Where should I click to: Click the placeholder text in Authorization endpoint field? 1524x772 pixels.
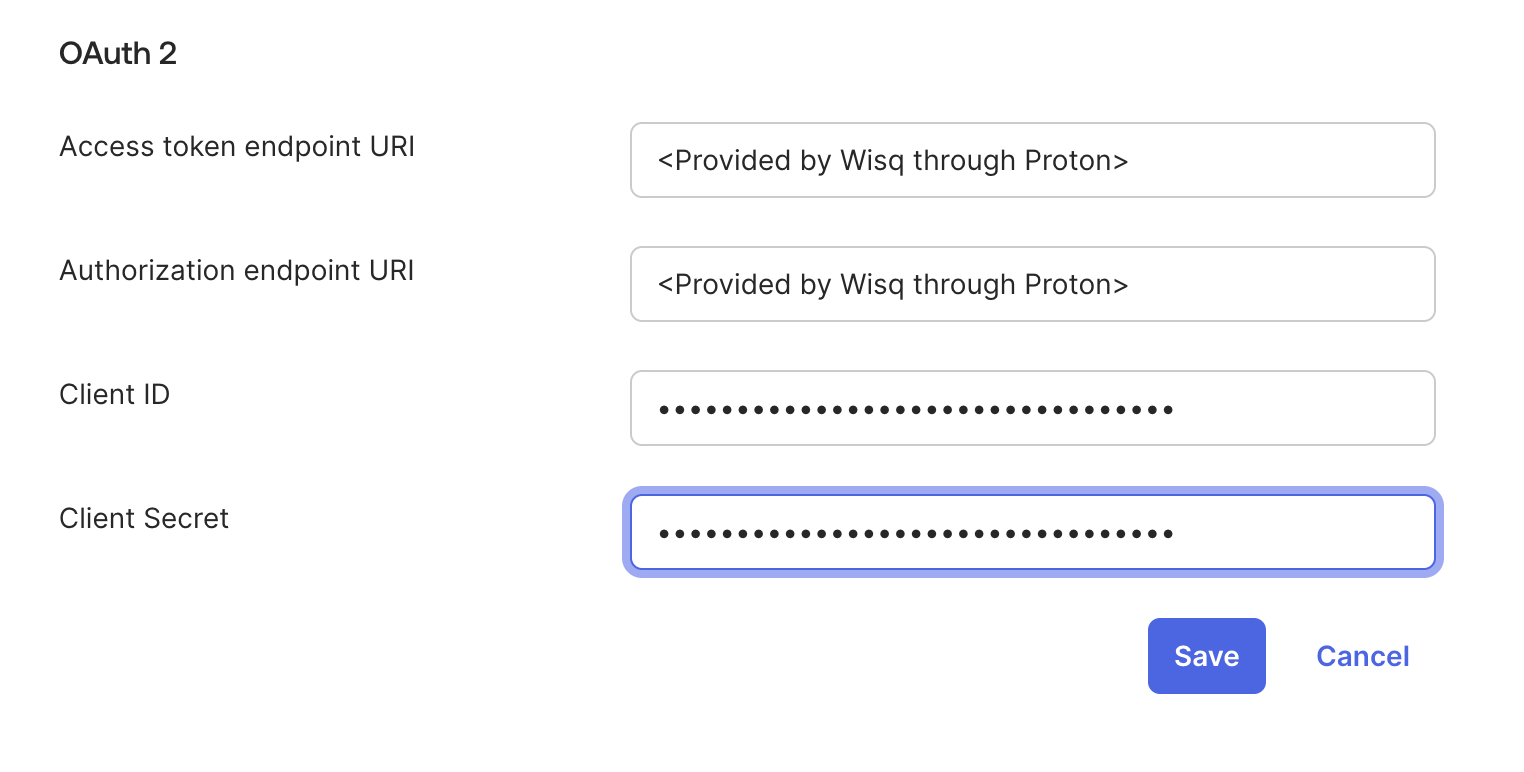(x=892, y=284)
